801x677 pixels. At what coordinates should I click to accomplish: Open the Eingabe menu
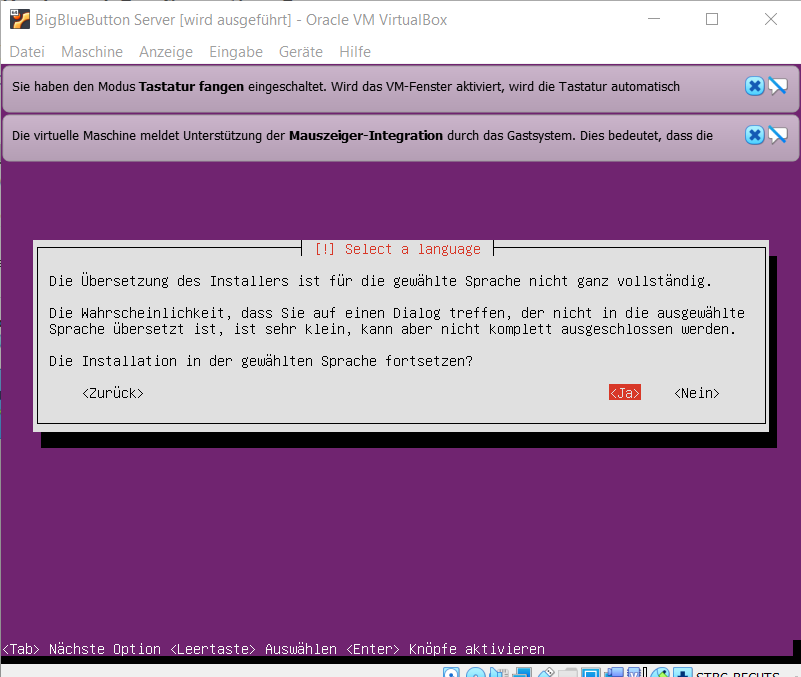point(236,52)
